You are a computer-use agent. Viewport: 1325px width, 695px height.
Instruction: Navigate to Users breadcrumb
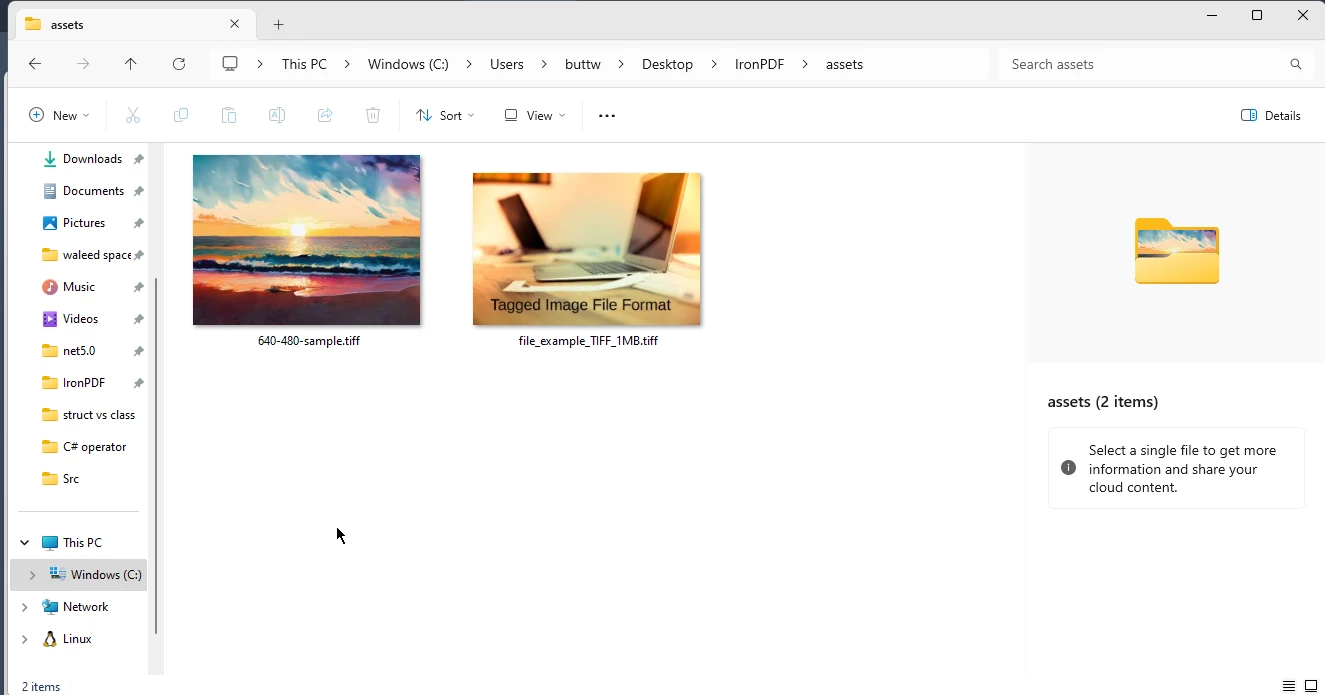coord(507,64)
